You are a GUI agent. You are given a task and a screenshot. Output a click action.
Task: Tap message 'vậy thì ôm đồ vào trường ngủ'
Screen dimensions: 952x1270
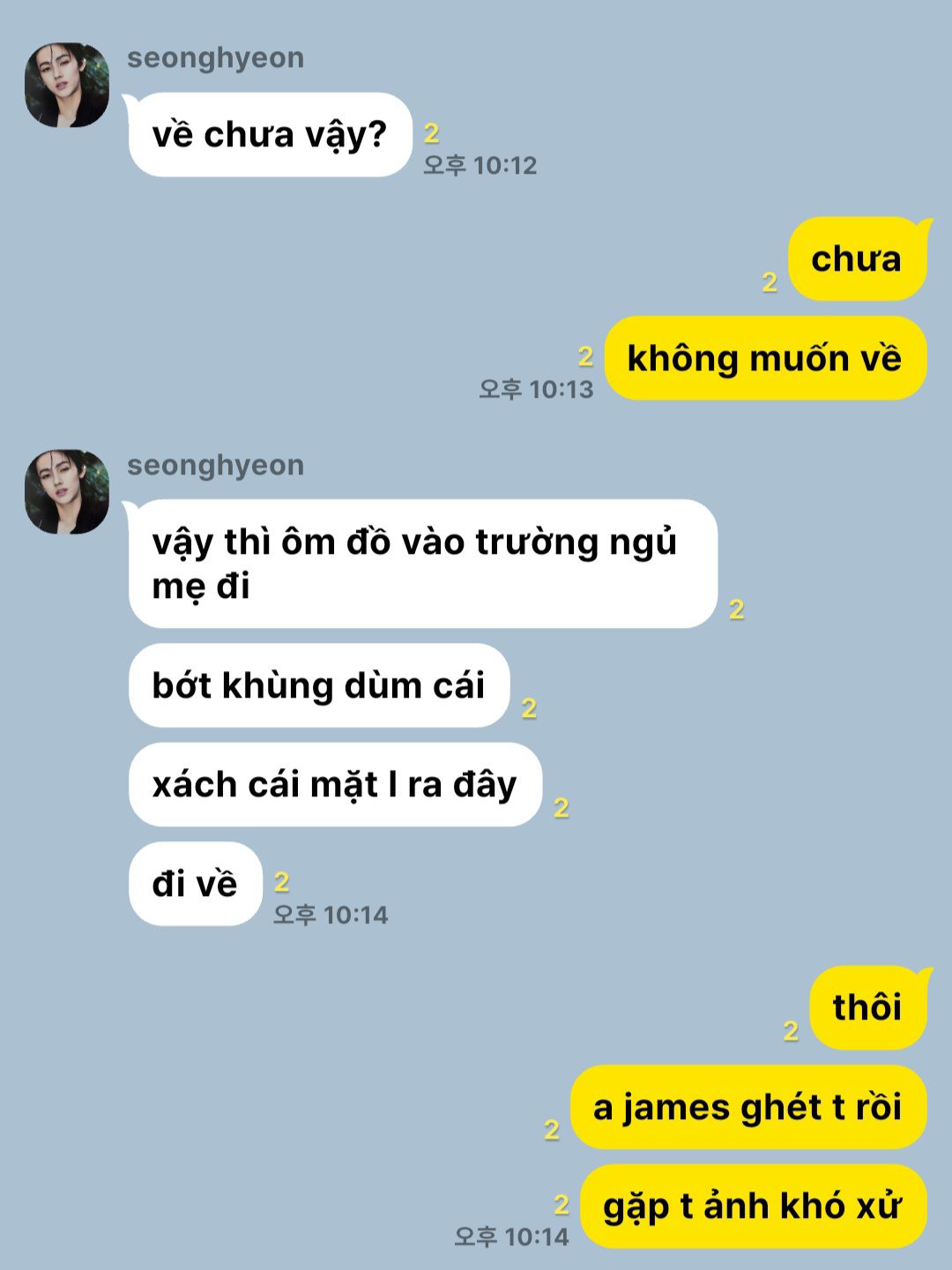tap(423, 564)
